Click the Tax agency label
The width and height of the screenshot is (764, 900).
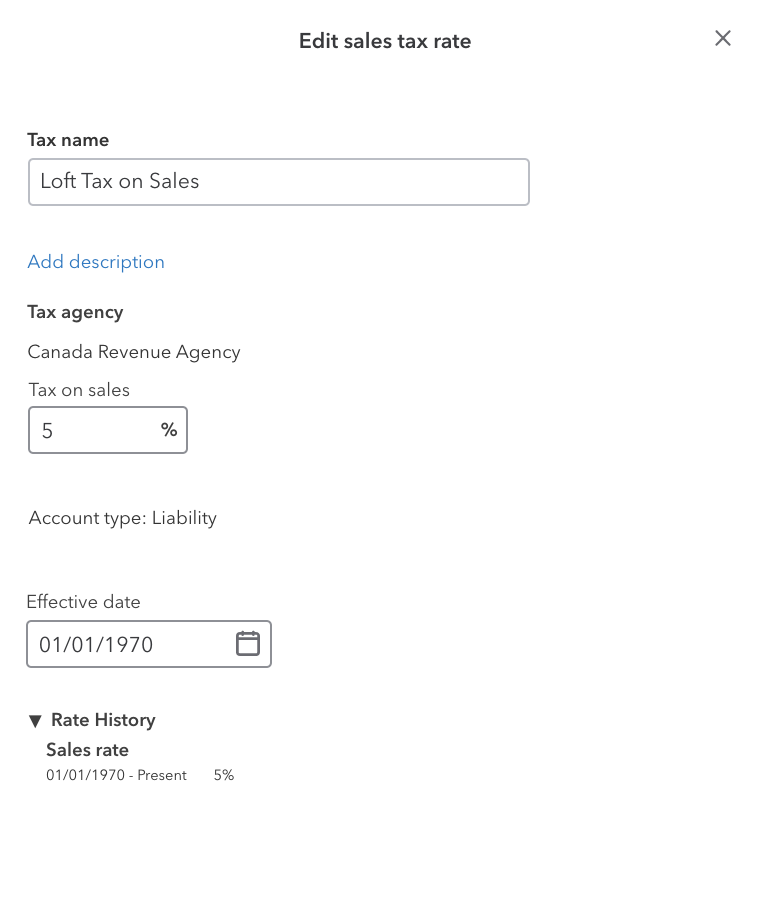coord(75,312)
